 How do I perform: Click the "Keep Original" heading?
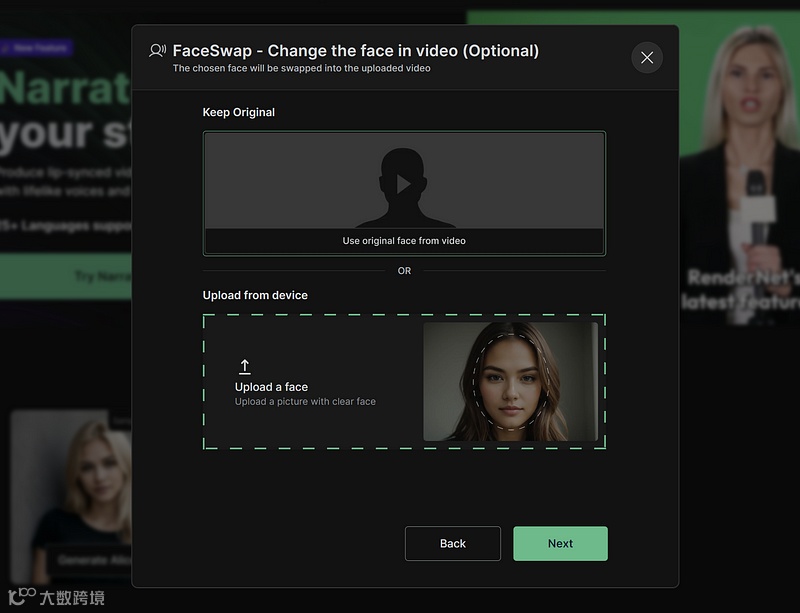tap(239, 112)
